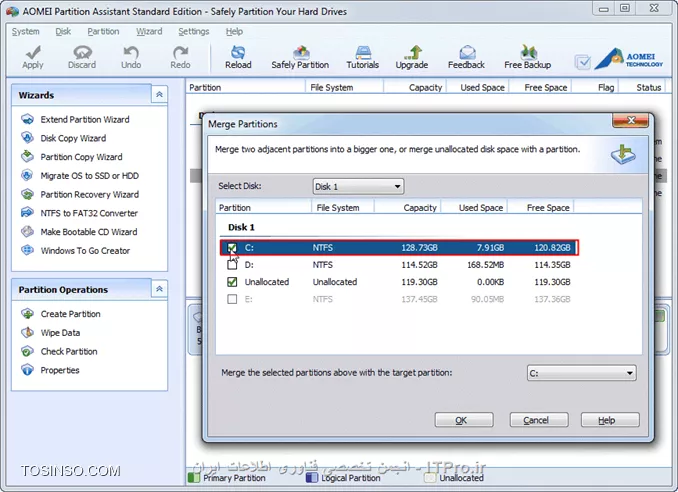Click Cancel in the Merge Partitions dialog
678x492 pixels.
tap(539, 420)
